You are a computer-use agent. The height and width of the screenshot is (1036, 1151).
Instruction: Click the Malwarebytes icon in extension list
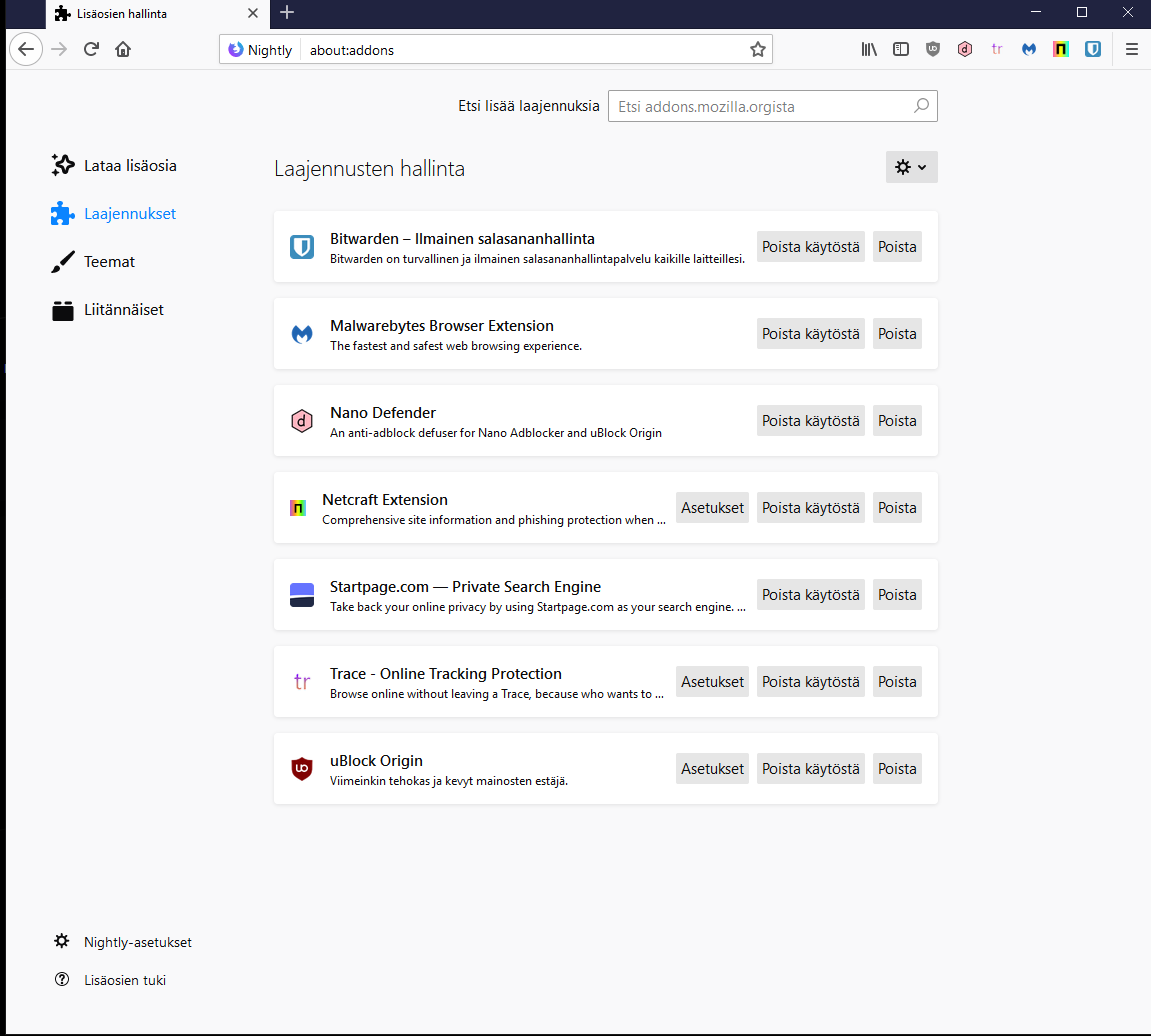pyautogui.click(x=302, y=334)
